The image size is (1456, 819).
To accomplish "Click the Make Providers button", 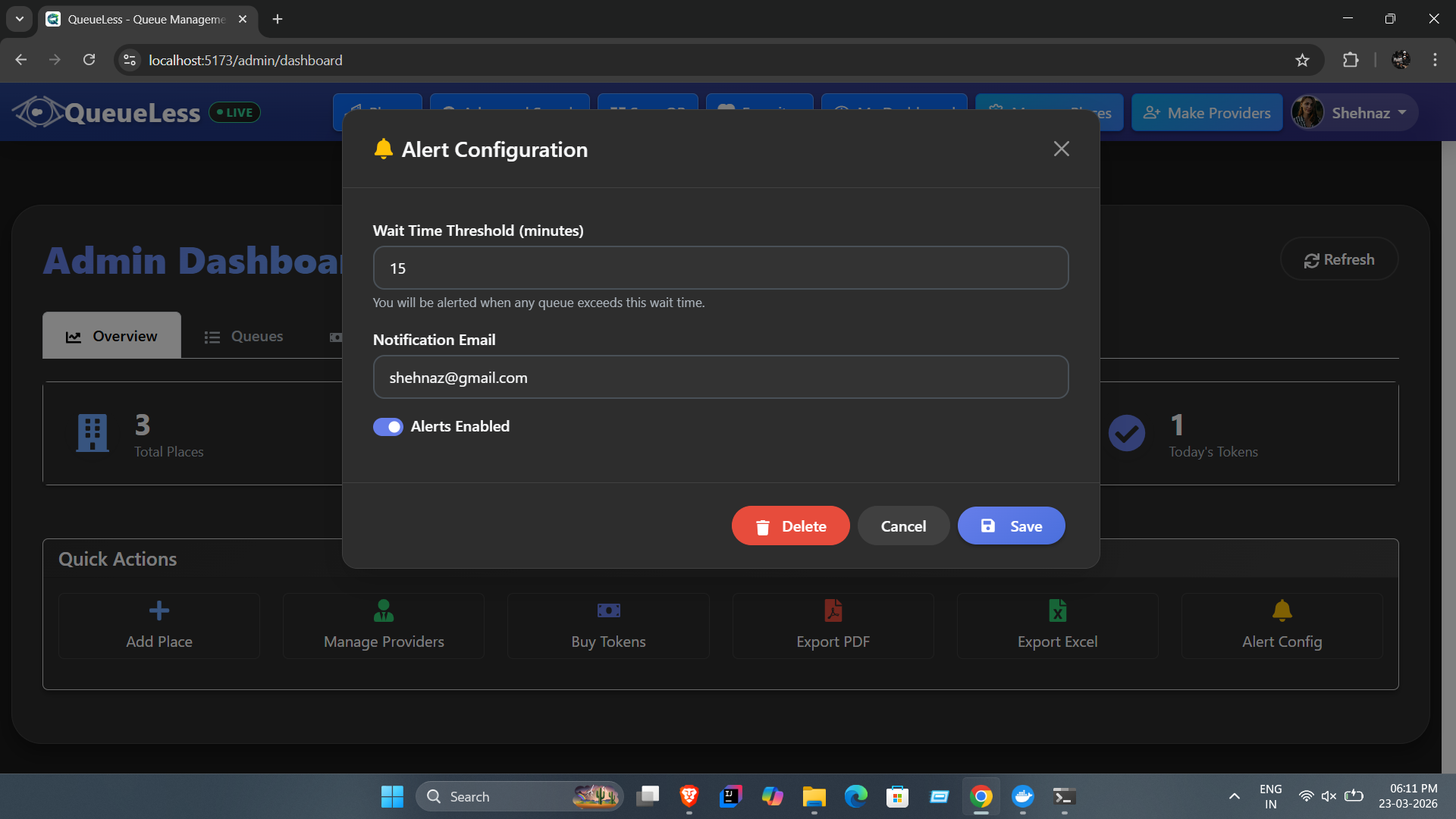I will click(1207, 113).
